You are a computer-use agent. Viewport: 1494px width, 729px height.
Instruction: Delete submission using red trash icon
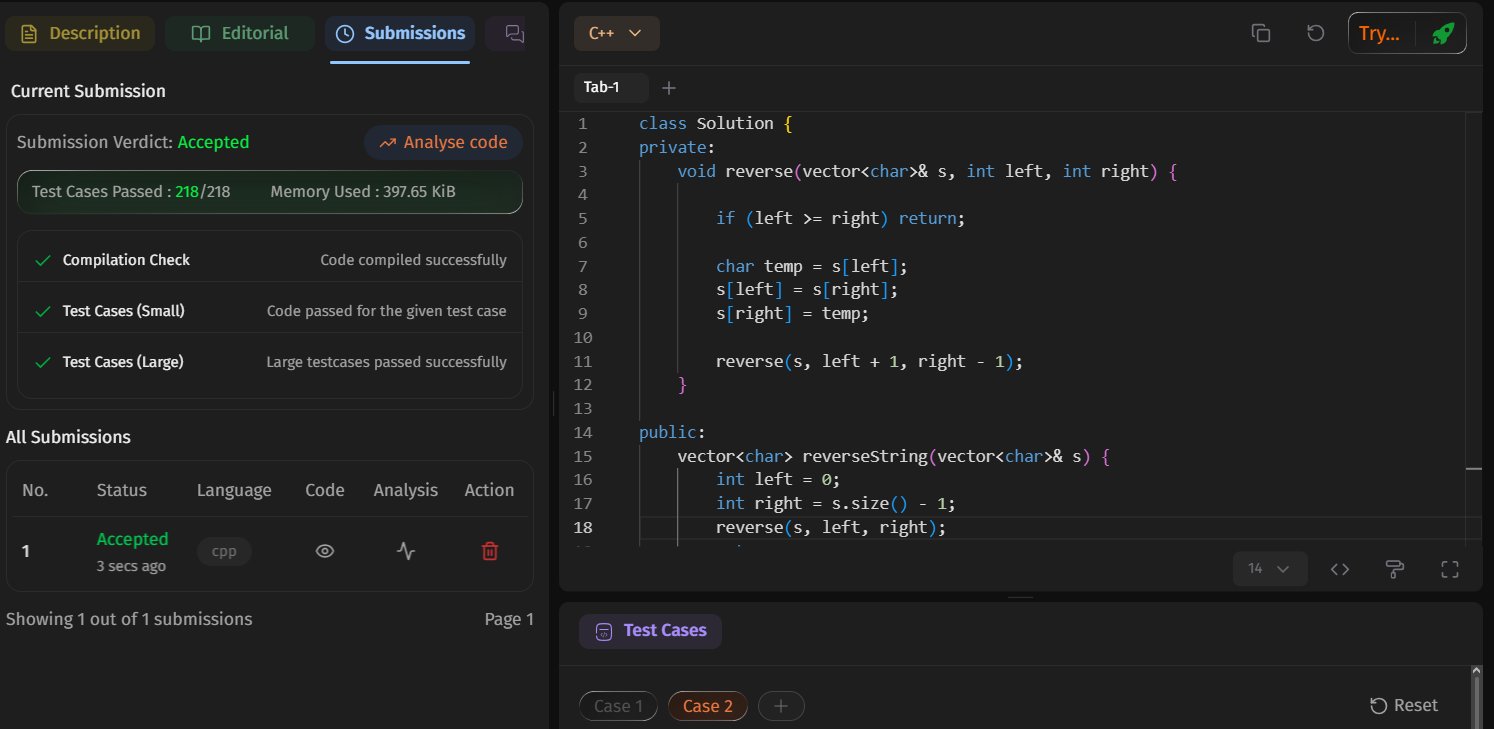pos(489,551)
